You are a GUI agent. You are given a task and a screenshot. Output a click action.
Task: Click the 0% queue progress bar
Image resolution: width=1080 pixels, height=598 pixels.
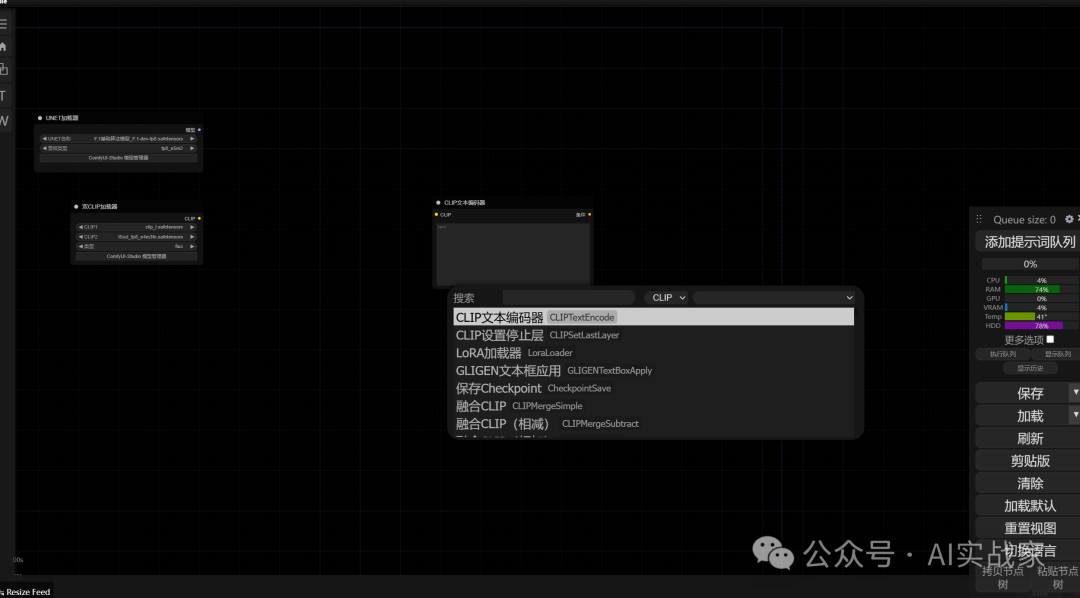click(x=1030, y=264)
